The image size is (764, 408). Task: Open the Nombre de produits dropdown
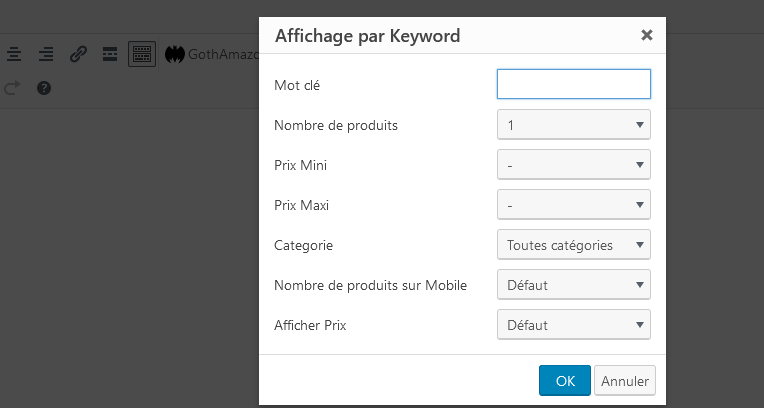click(x=573, y=125)
